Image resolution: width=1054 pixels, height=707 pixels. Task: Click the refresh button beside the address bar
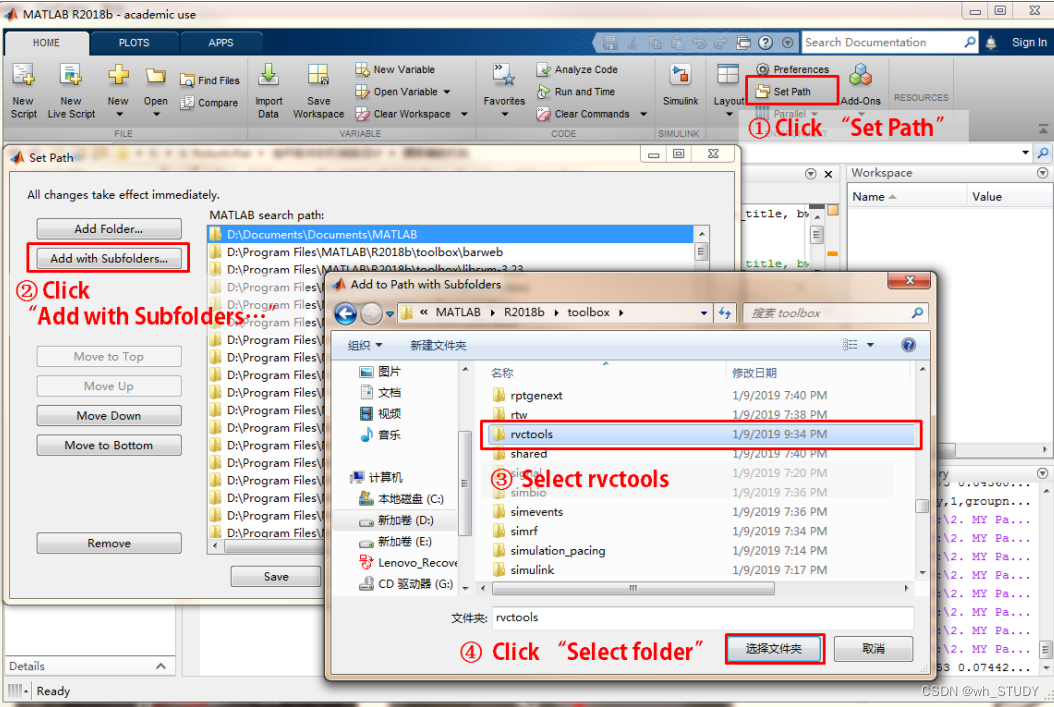(x=725, y=313)
